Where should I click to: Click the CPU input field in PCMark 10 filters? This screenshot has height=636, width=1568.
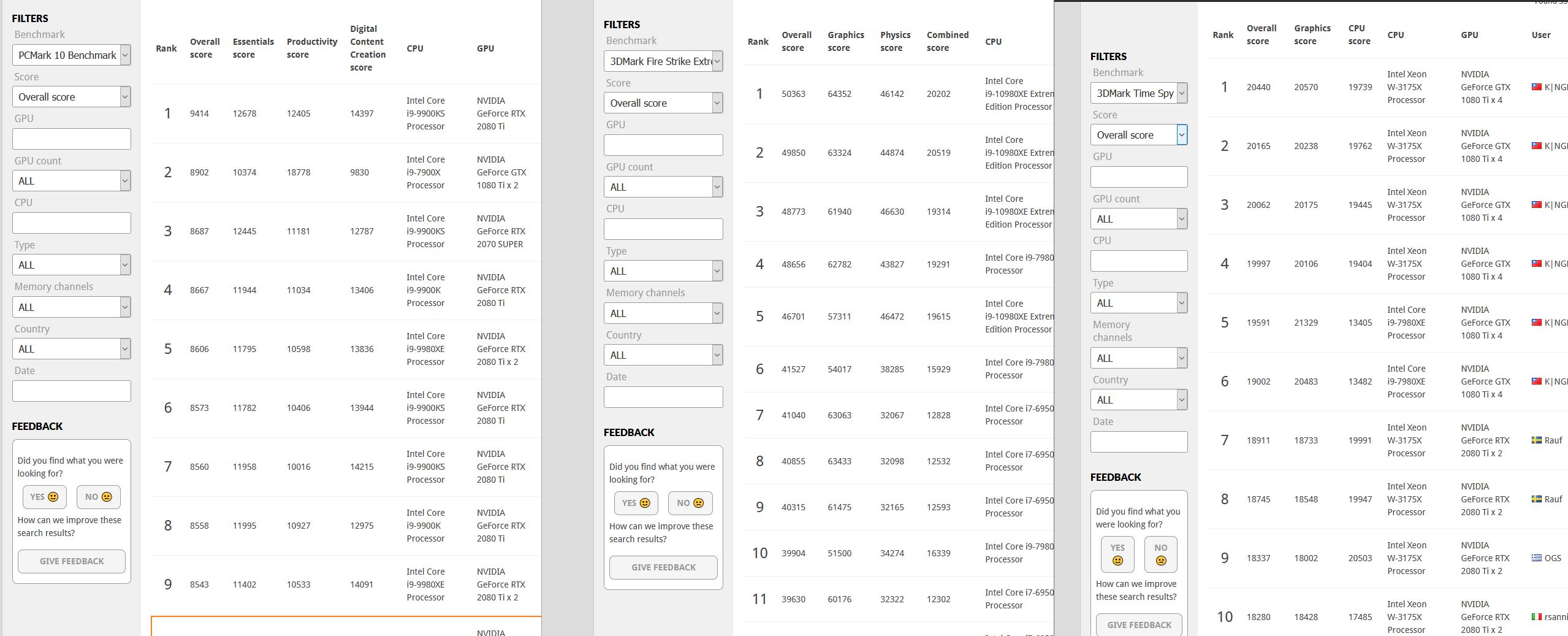72,223
